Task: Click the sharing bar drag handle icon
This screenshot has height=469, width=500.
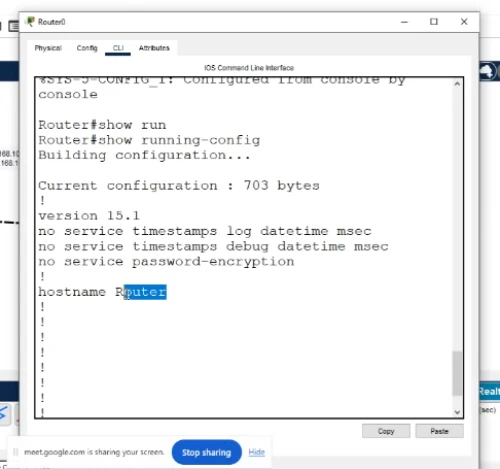Action: coord(15,452)
